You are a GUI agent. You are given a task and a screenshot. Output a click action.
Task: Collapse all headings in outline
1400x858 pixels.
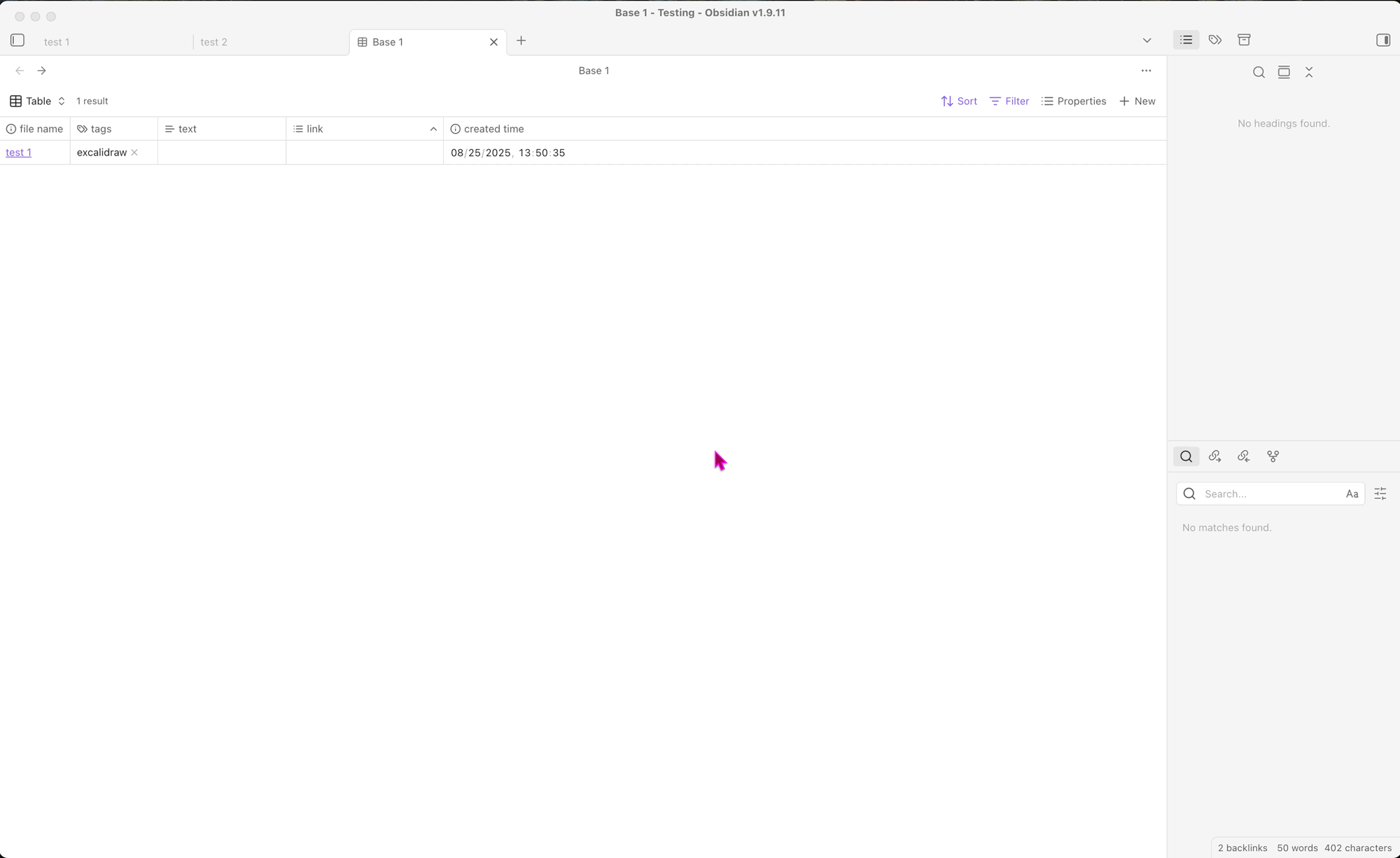1309,72
